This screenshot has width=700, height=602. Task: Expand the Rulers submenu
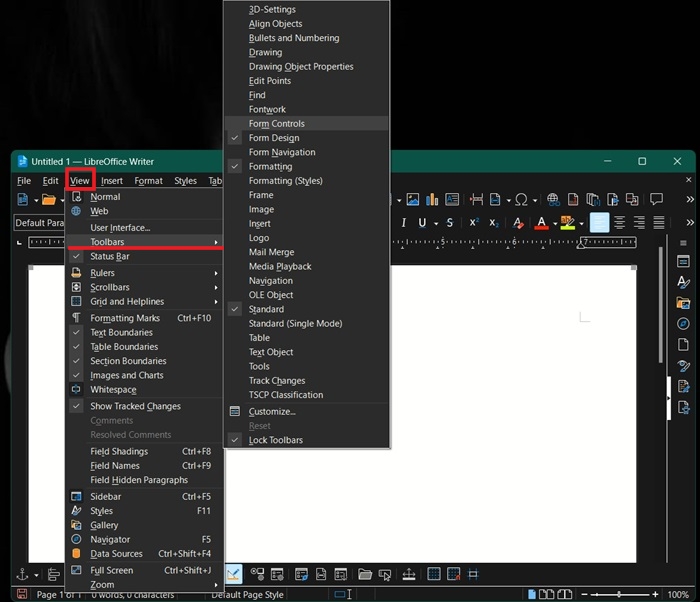pos(145,273)
